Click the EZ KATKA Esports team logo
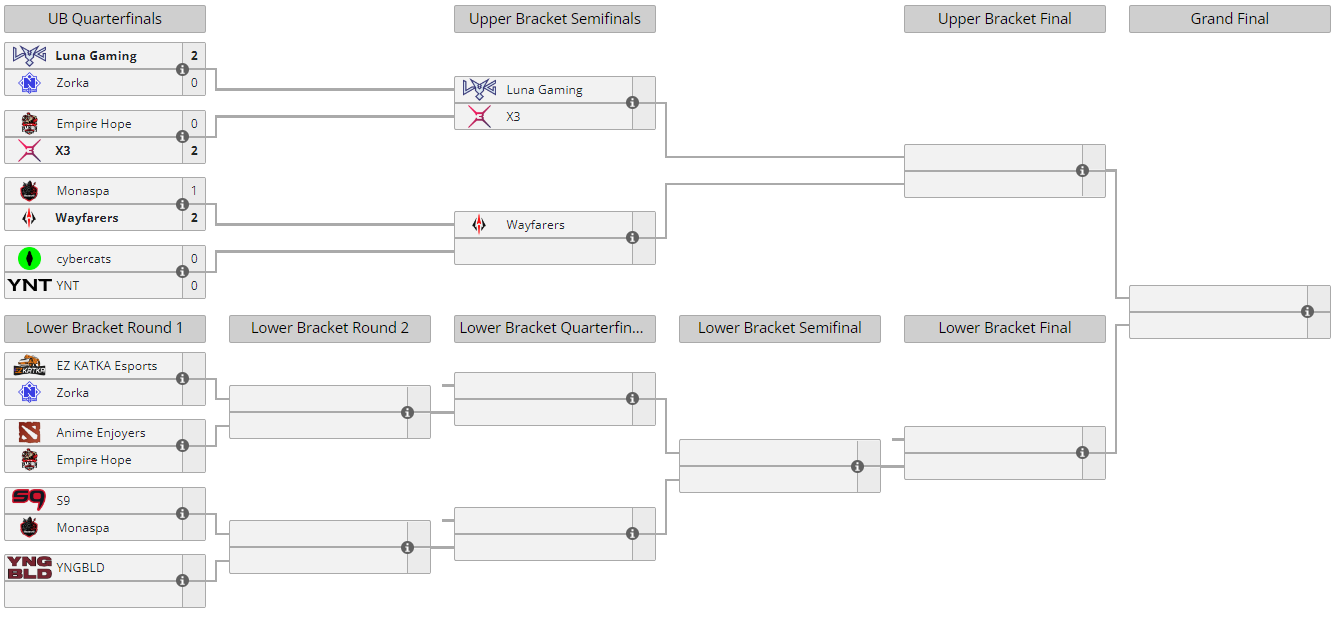The width and height of the screenshot is (1337, 617). tap(29, 366)
